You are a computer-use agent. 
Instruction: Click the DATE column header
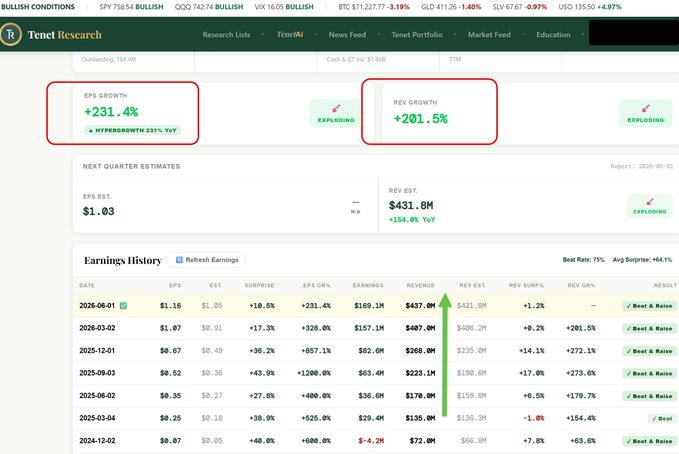point(87,285)
